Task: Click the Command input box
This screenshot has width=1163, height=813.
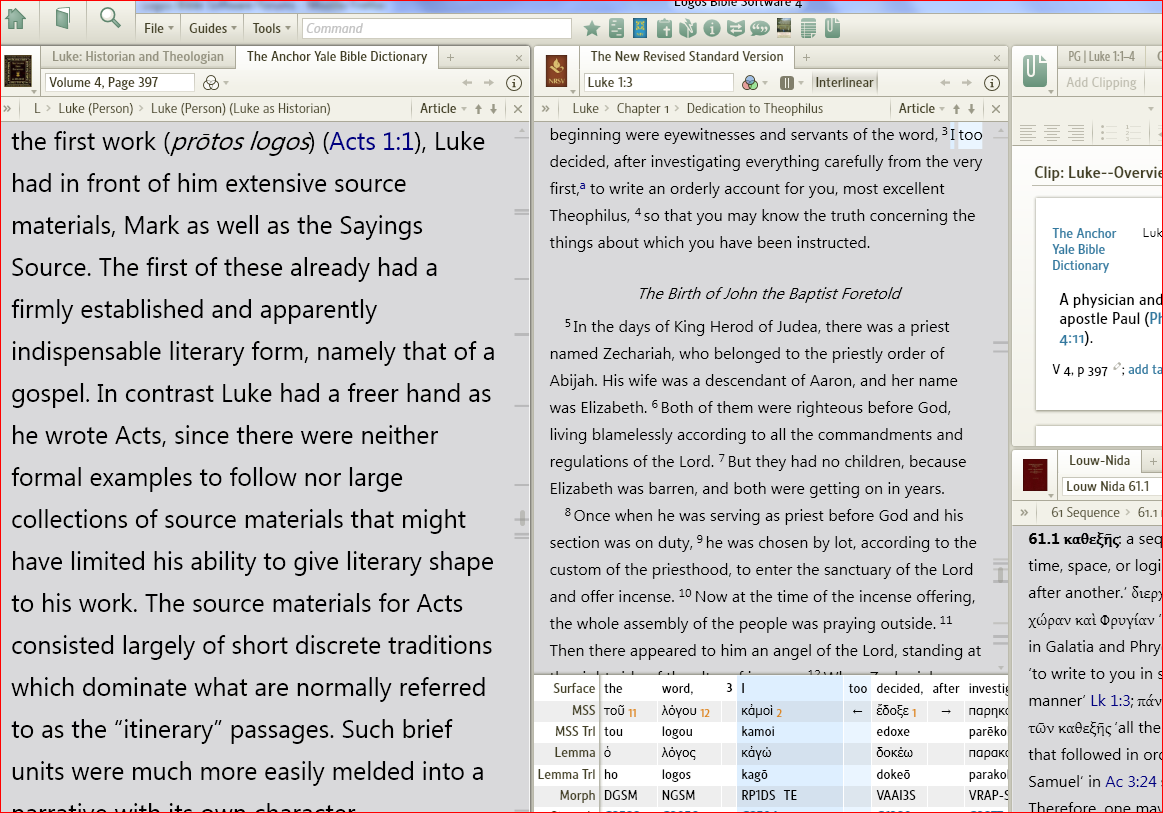Action: click(x=436, y=28)
